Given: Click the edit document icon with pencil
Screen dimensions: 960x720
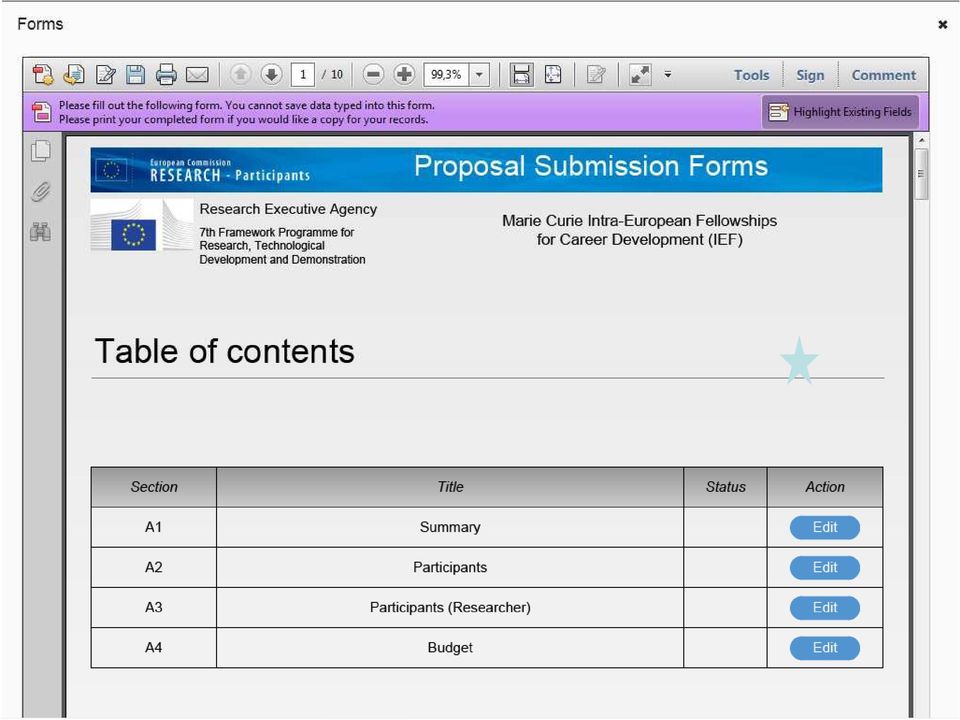Looking at the screenshot, I should (106, 75).
